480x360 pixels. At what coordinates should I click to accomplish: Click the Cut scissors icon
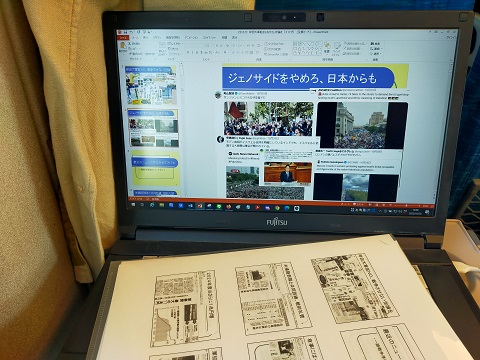point(134,44)
